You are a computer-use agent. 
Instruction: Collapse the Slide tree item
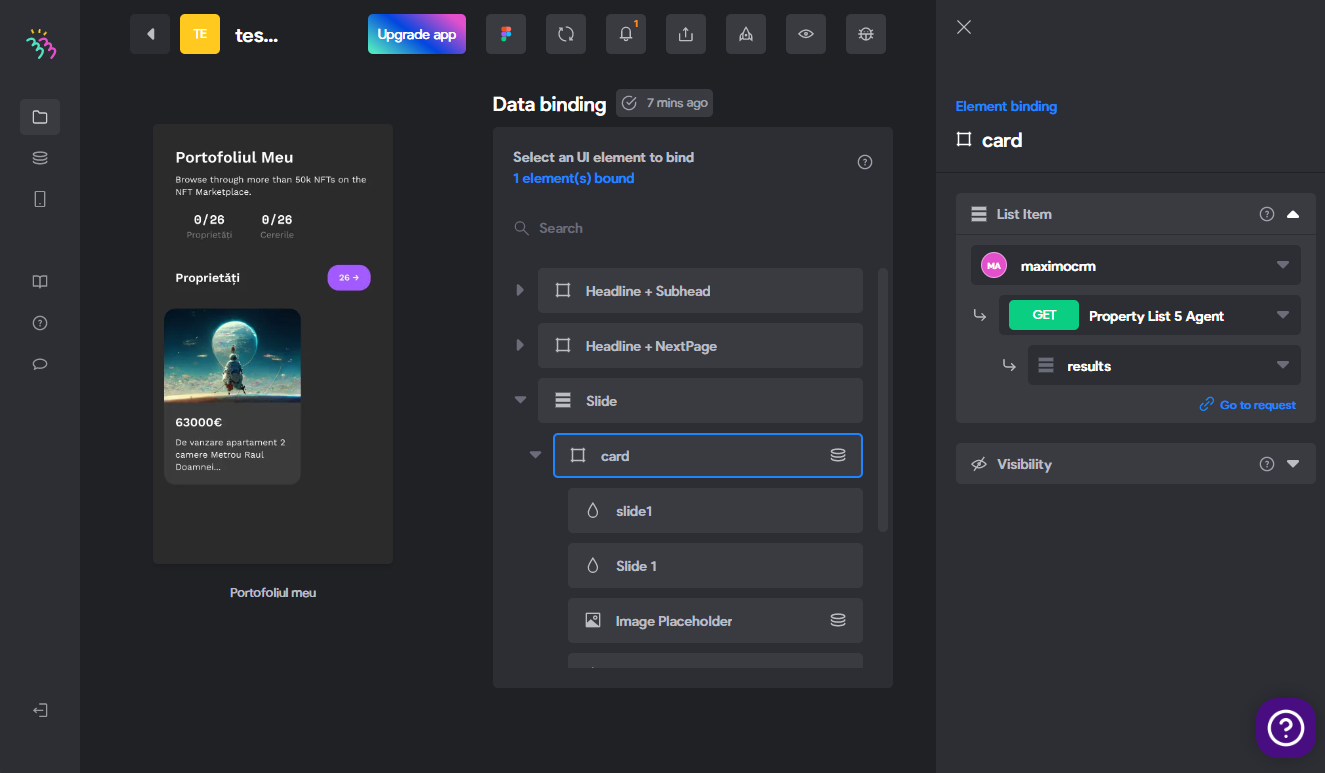520,401
